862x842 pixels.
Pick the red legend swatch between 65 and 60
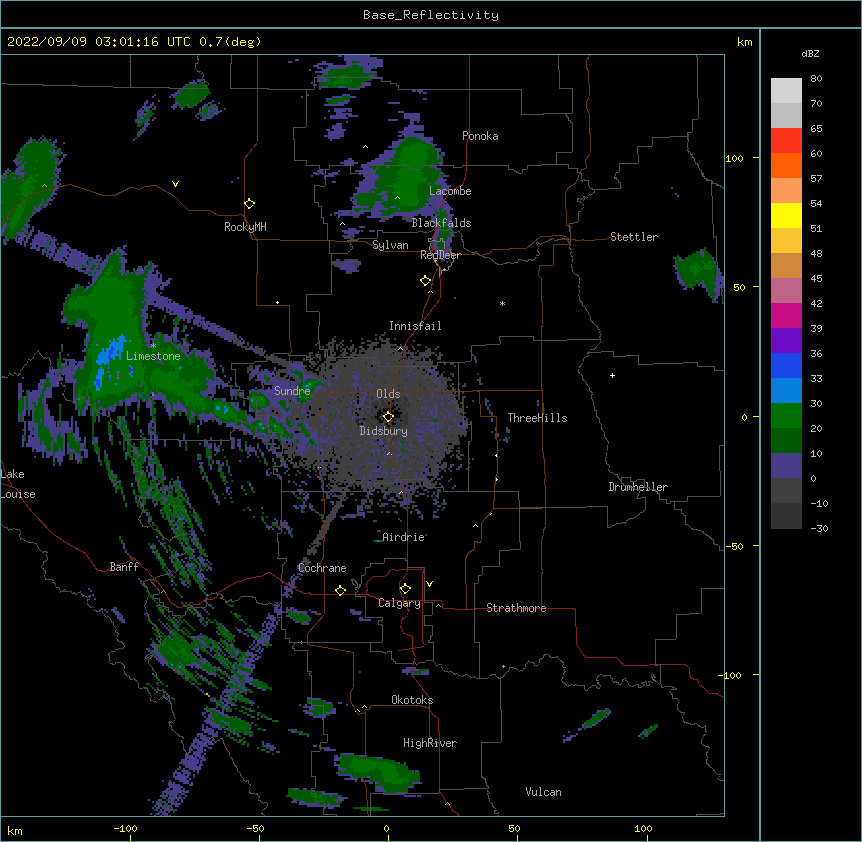[786, 140]
